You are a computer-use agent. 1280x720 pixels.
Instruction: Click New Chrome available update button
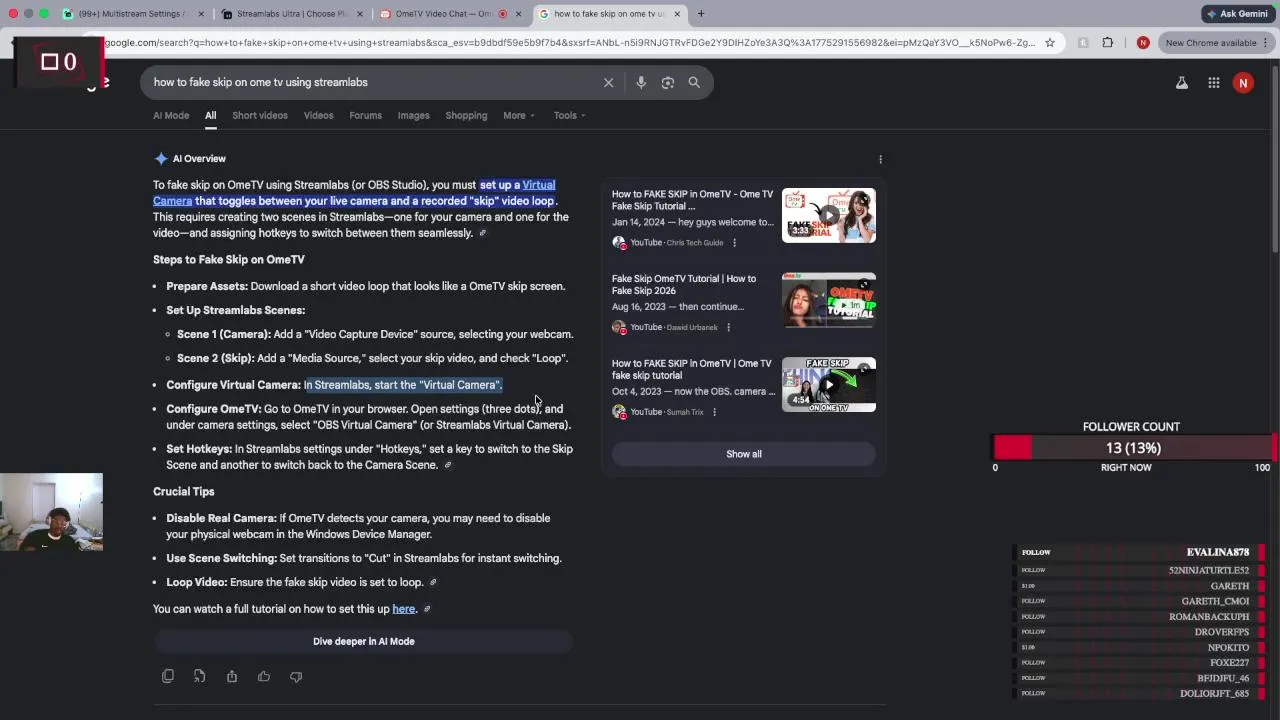click(x=1216, y=43)
